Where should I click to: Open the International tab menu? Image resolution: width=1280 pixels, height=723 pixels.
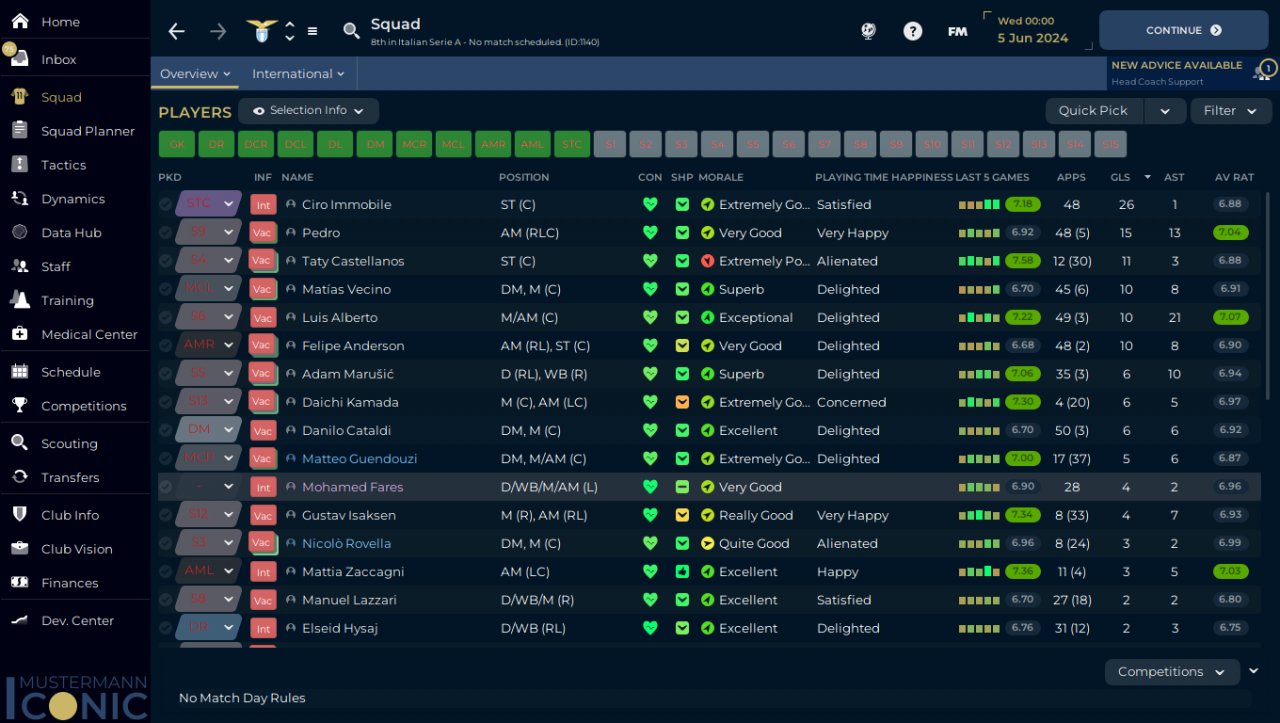pos(298,74)
